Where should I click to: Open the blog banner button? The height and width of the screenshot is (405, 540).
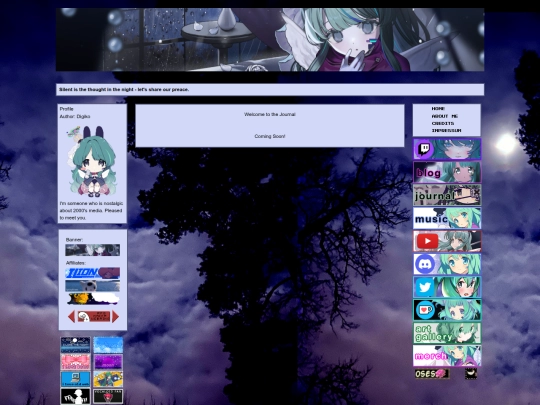tap(447, 172)
